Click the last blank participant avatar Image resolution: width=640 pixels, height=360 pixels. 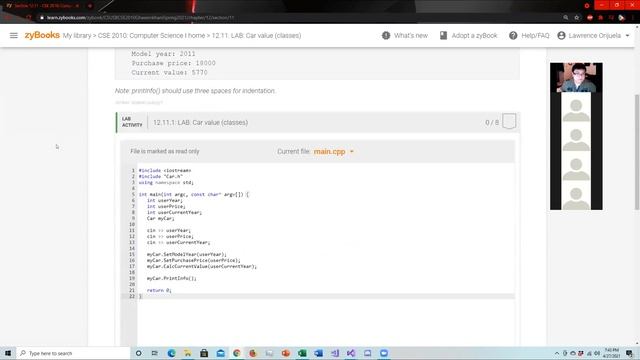[x=576, y=198]
